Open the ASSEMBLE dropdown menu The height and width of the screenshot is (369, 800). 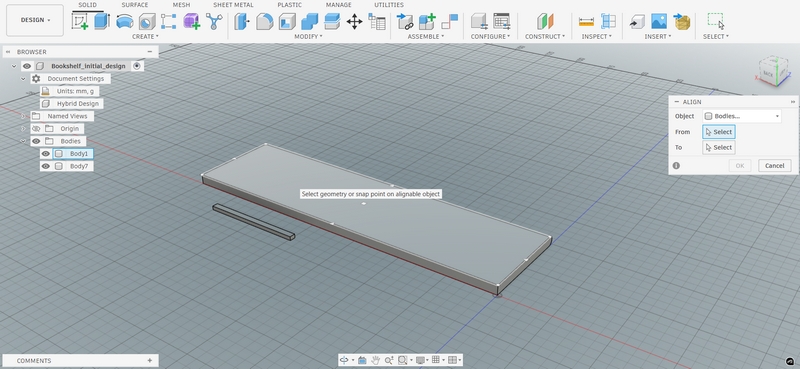(426, 36)
